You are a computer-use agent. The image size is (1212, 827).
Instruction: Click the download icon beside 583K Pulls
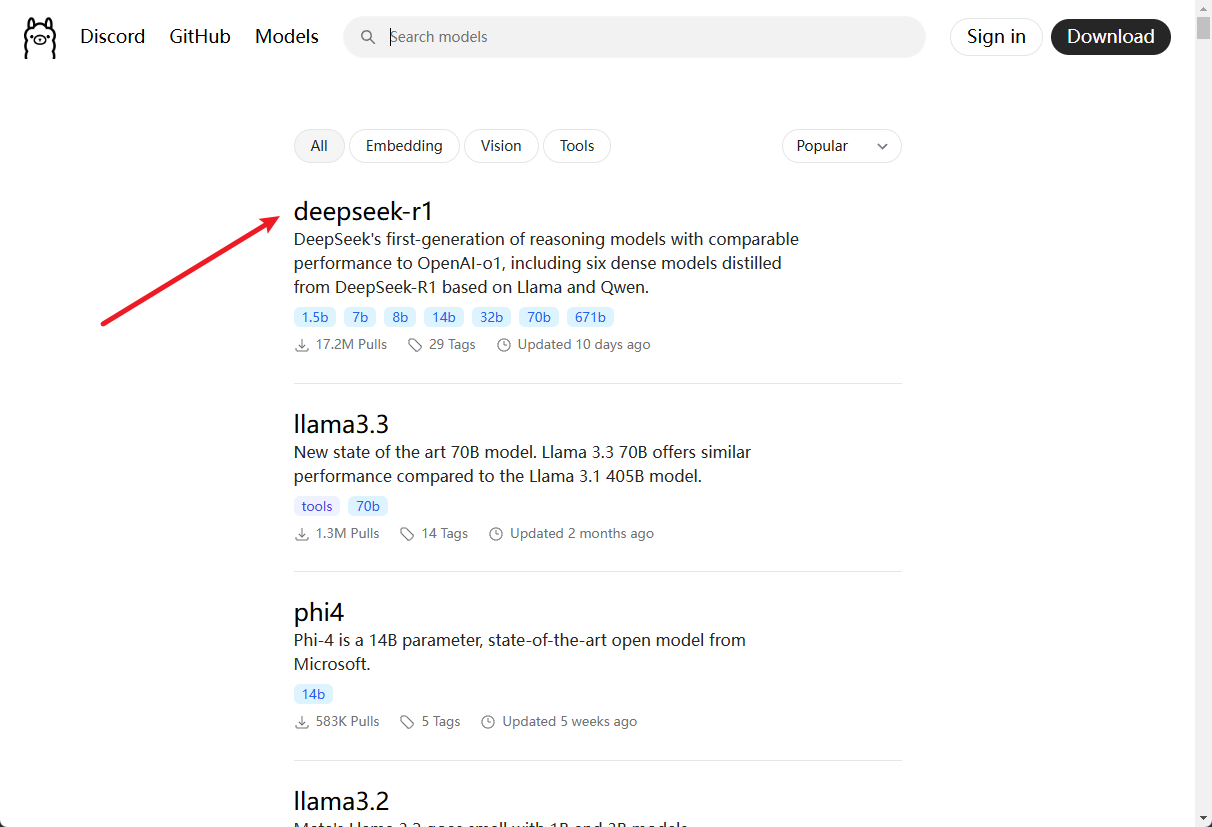point(302,722)
